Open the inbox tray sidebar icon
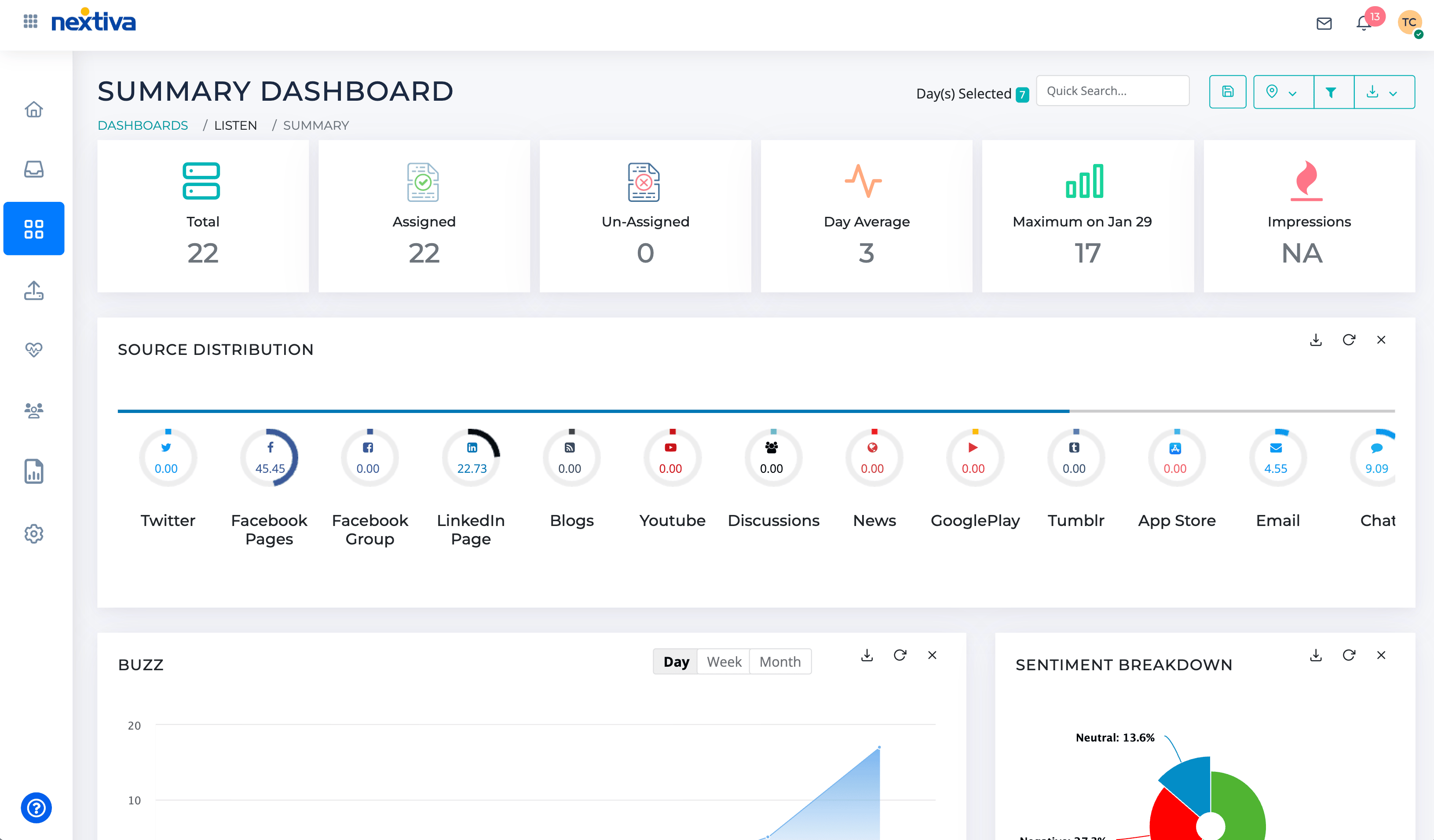Viewport: 1434px width, 840px height. 33,170
